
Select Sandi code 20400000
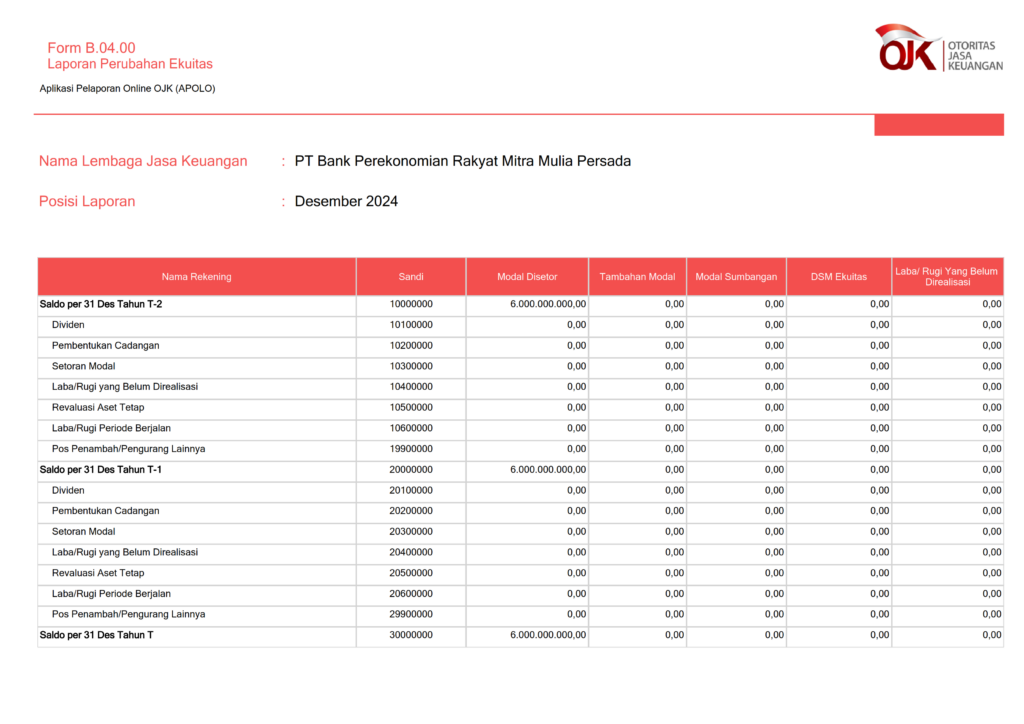click(x=411, y=552)
